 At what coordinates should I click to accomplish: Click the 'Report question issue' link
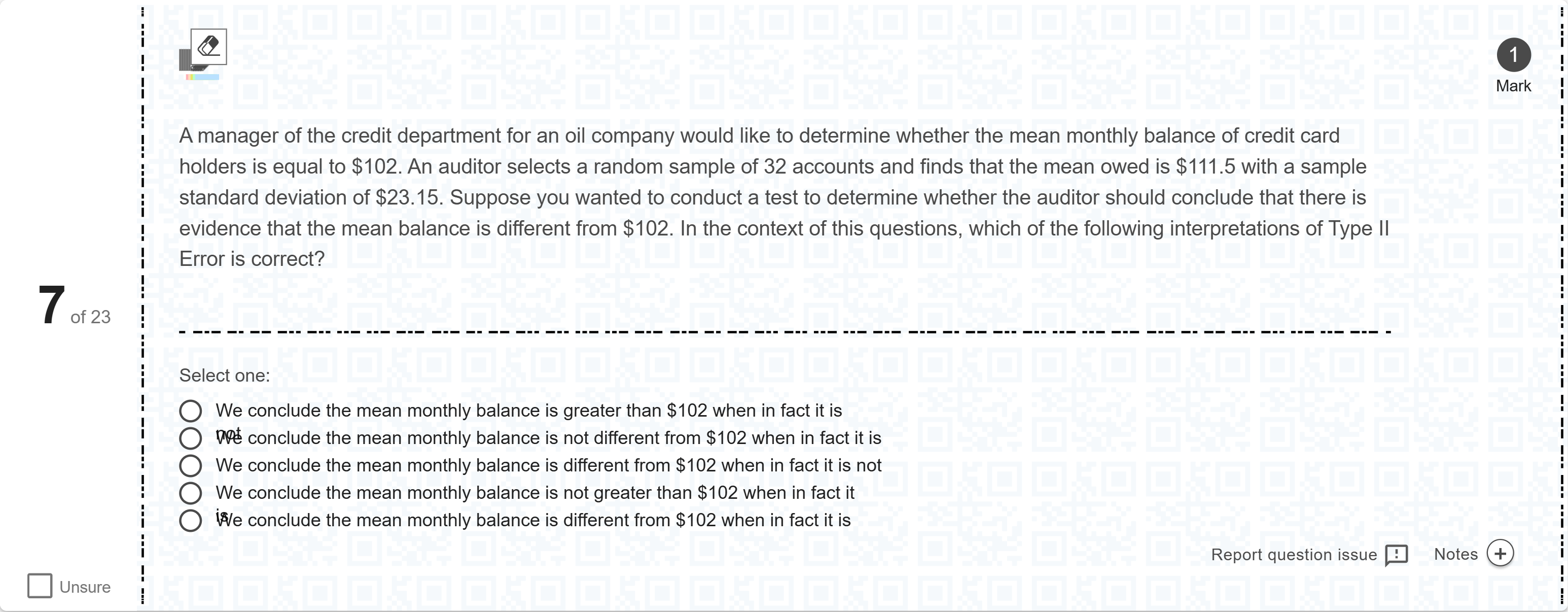pos(1294,555)
